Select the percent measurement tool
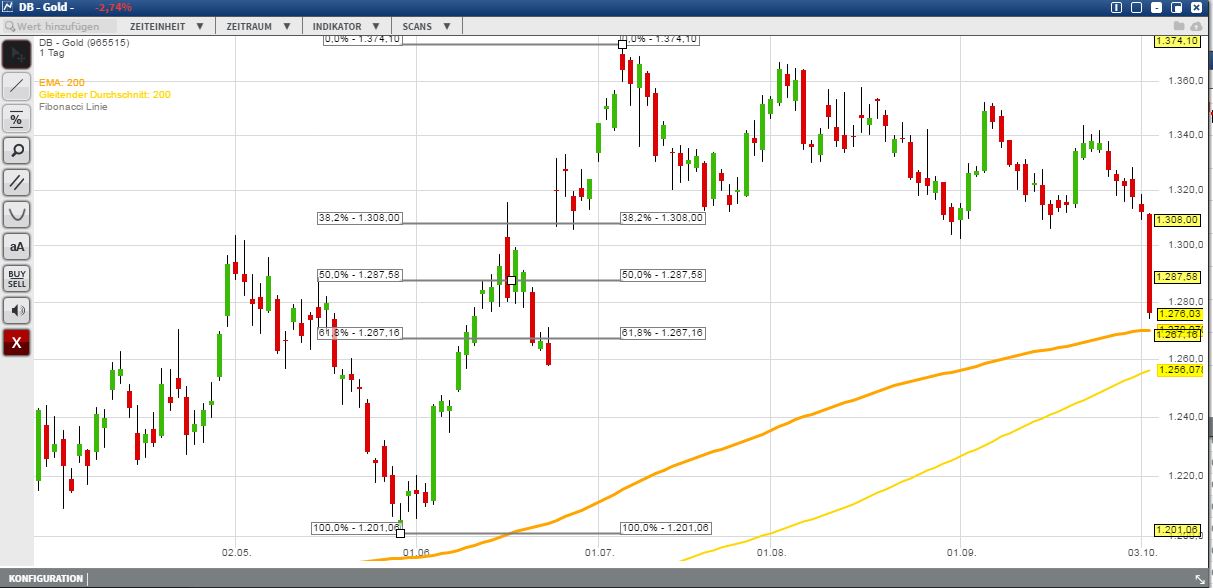Viewport: 1213px width, 588px height. coord(14,118)
